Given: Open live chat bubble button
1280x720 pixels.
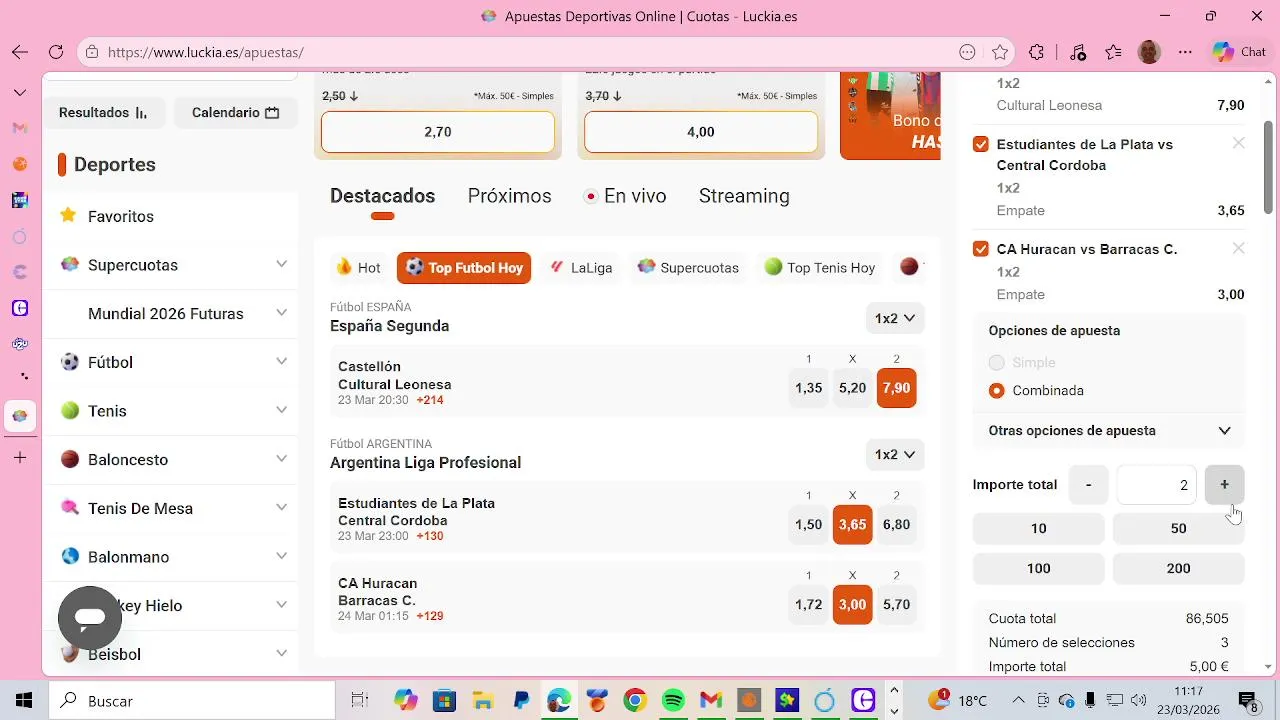Looking at the screenshot, I should 90,618.
